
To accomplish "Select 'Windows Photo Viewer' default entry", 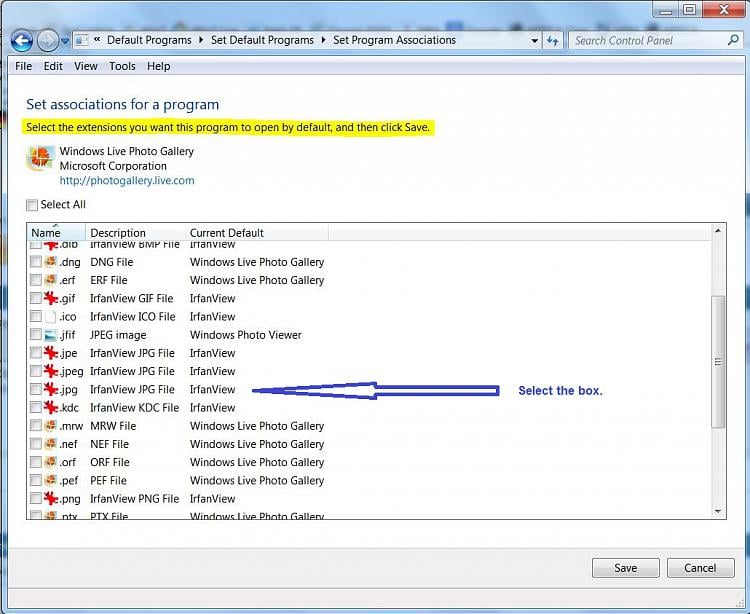I will (245, 335).
